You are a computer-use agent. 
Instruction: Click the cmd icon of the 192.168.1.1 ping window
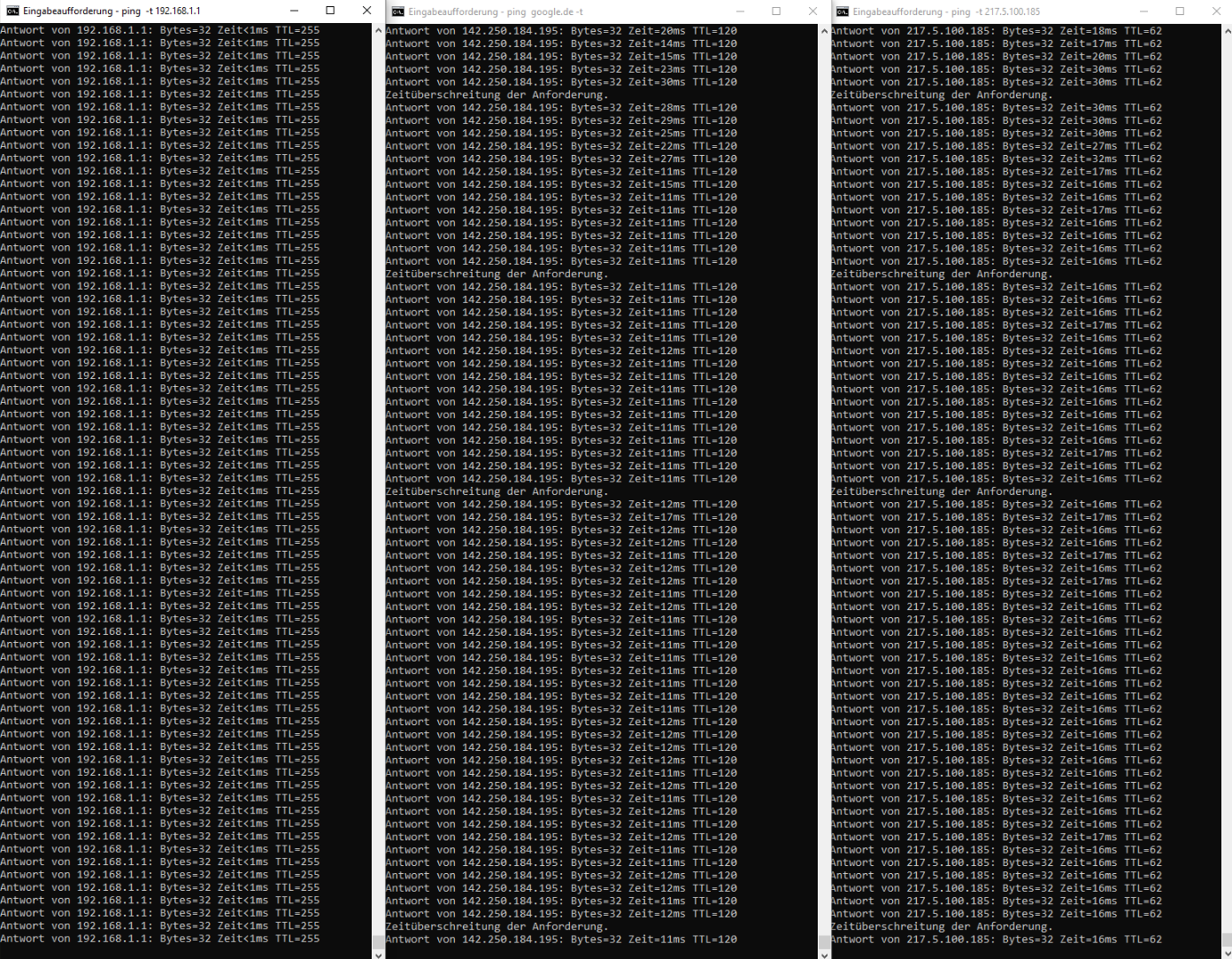12,11
